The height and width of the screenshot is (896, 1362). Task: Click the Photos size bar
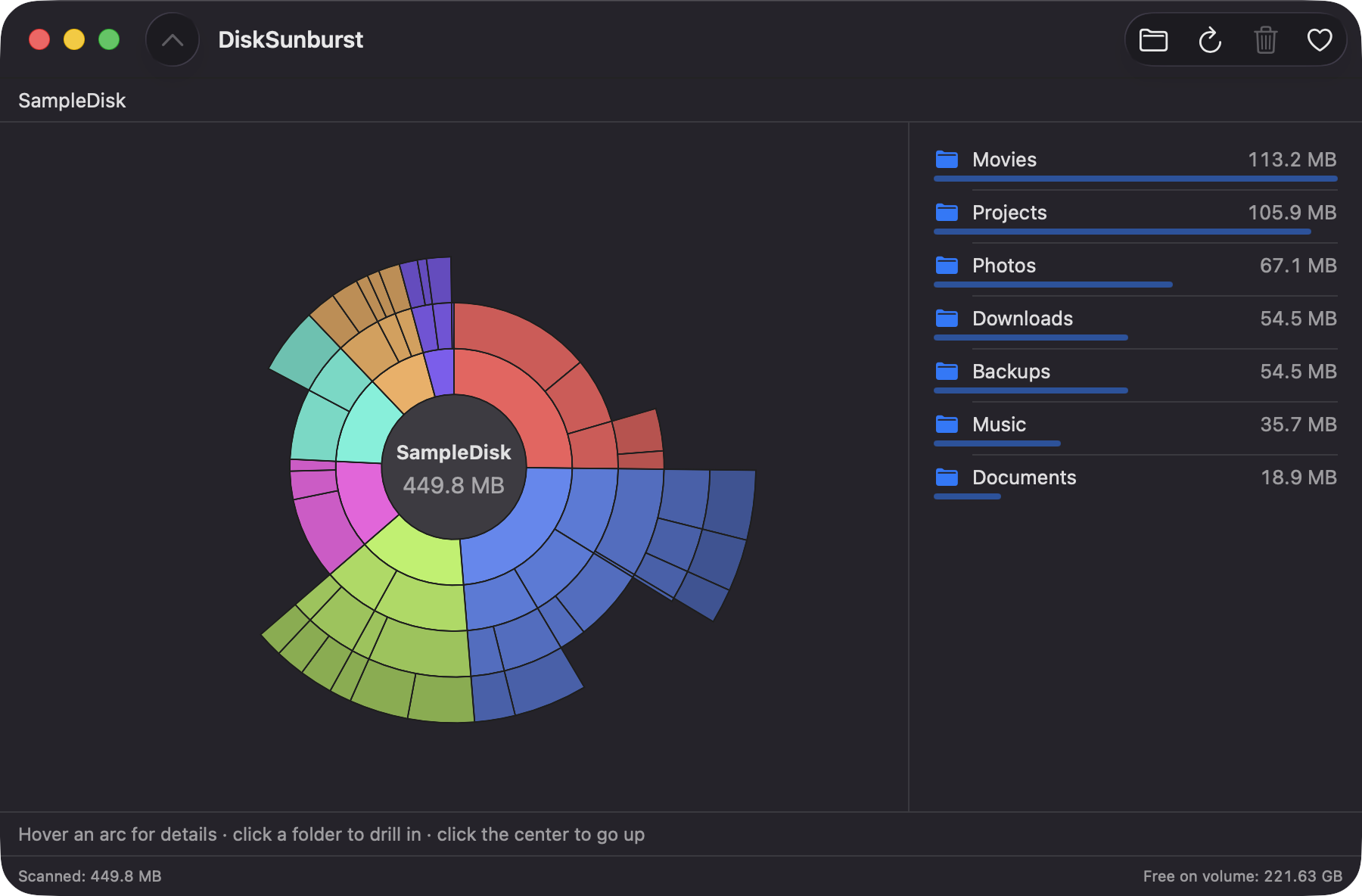1053,285
